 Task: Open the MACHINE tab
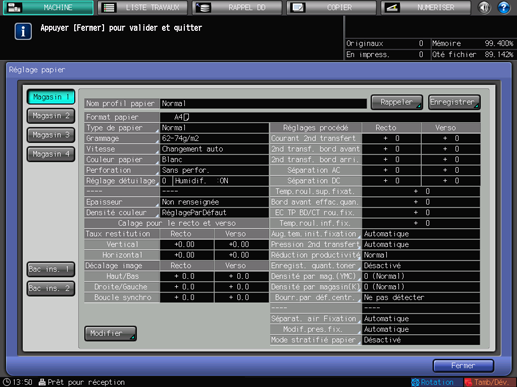point(48,7)
